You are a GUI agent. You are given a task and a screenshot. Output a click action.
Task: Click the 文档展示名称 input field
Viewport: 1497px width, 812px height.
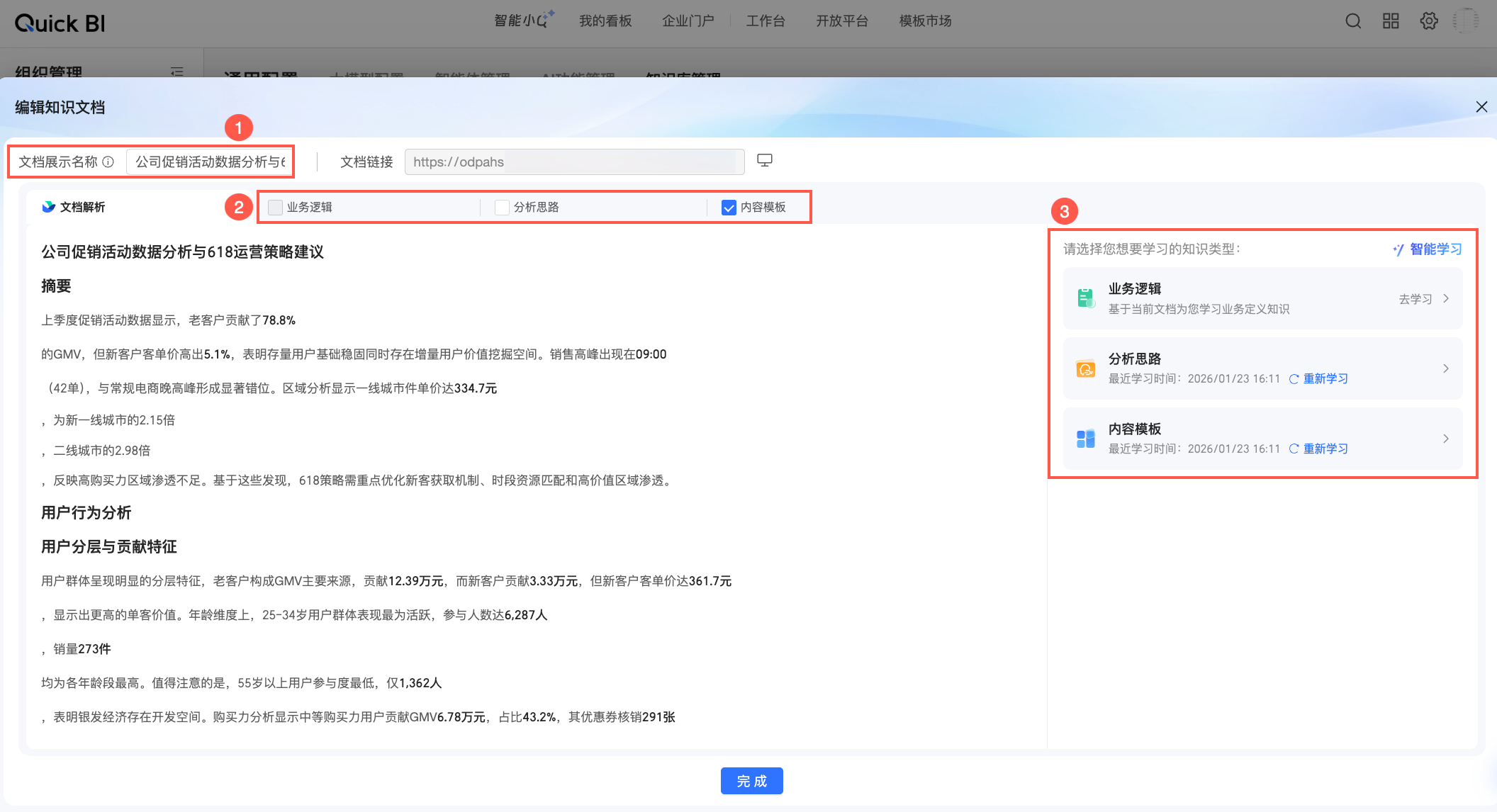tap(210, 162)
